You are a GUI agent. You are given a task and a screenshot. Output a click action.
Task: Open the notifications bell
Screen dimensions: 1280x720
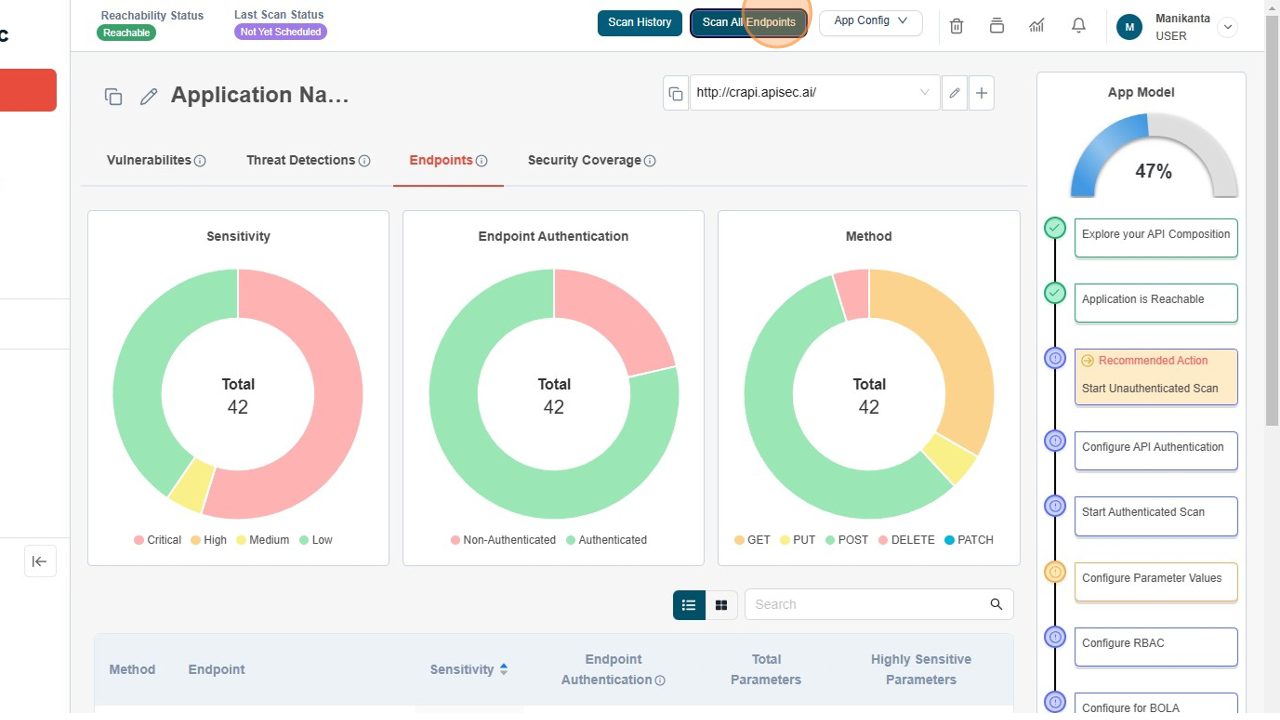[x=1078, y=25]
